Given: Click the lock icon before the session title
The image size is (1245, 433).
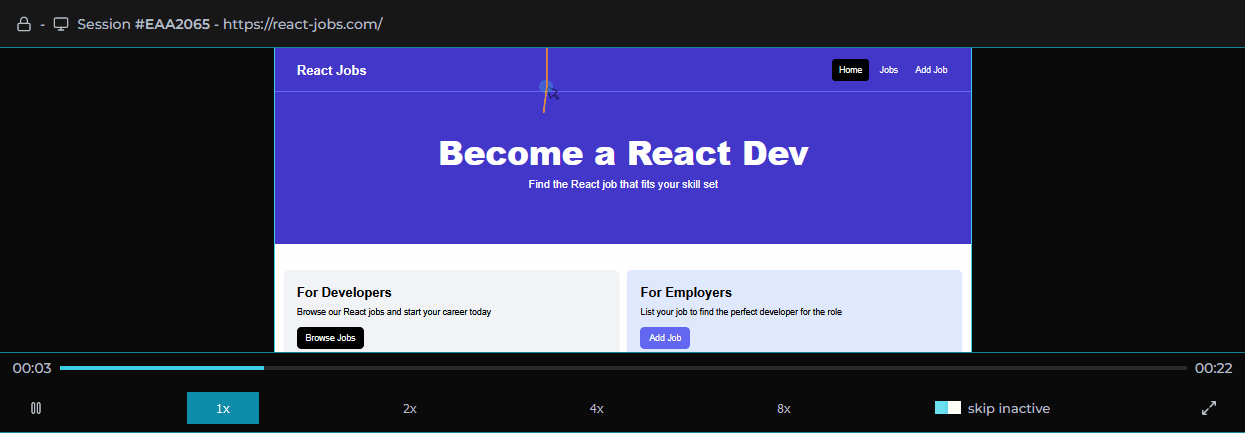Looking at the screenshot, I should tap(24, 24).
